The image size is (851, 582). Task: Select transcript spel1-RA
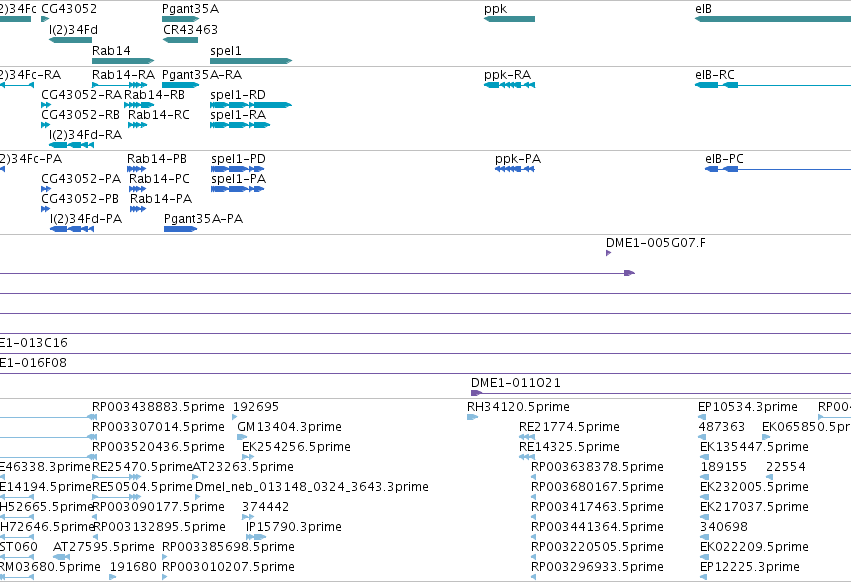tap(240, 125)
